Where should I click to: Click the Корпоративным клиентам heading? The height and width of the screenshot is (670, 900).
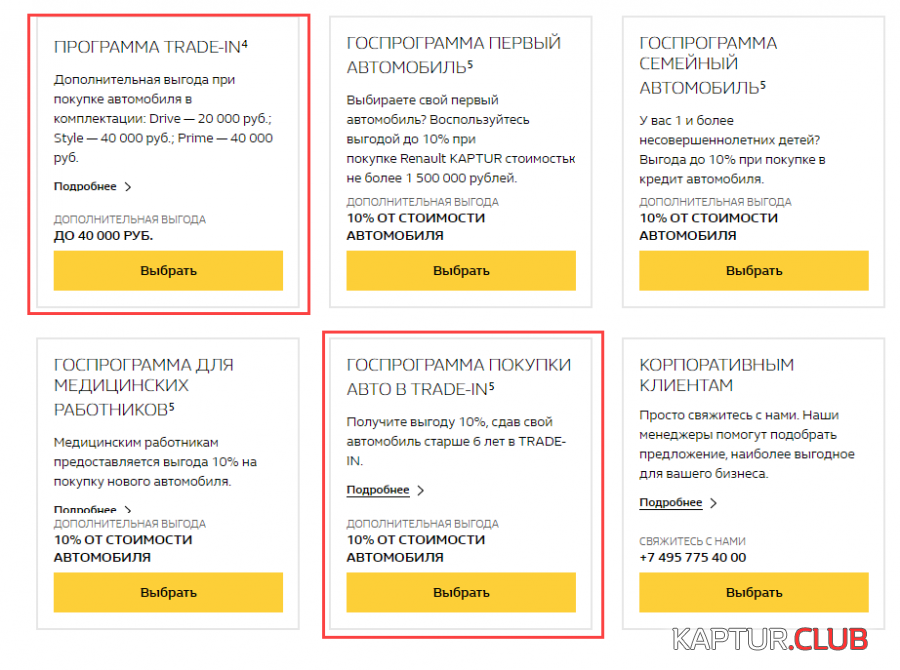point(716,375)
